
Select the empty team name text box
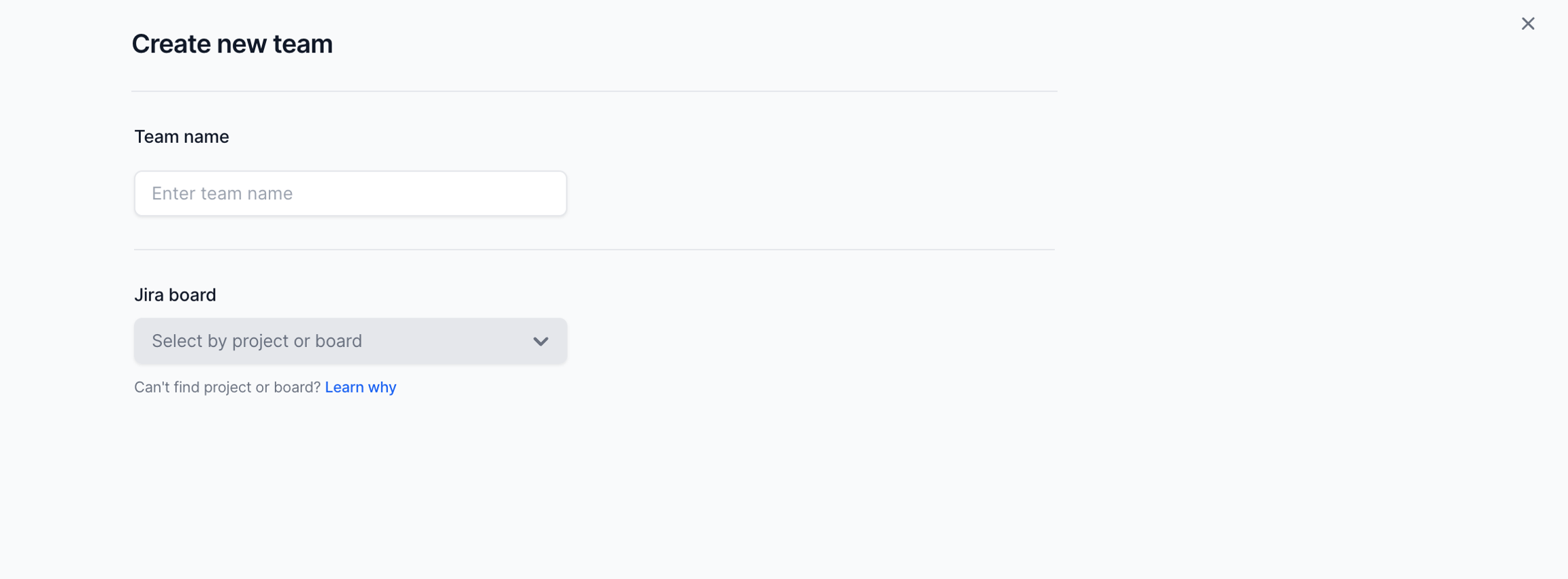(350, 193)
